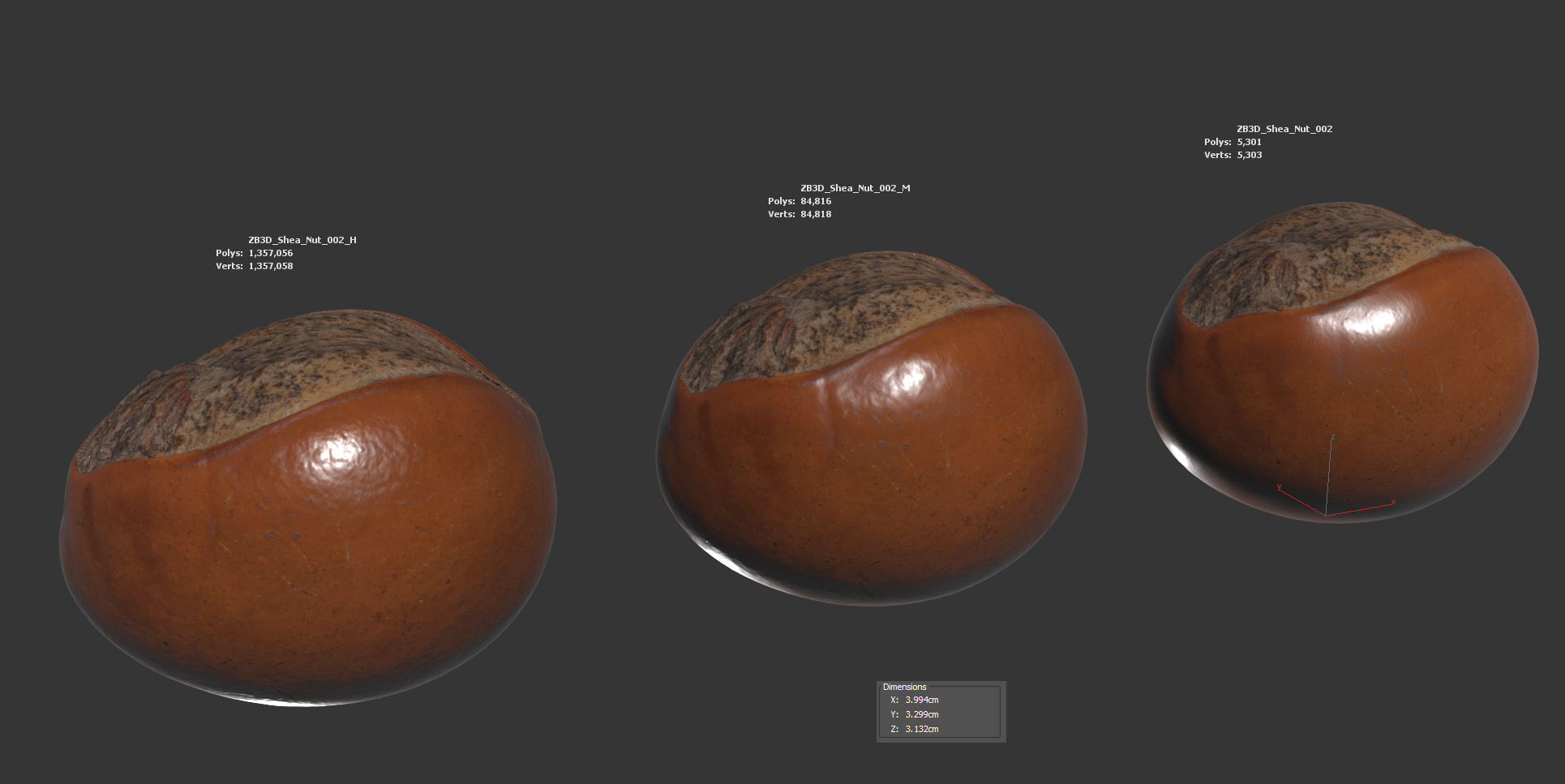The height and width of the screenshot is (784, 1565).
Task: Click the Polys count reading 84,816
Action: tap(815, 201)
